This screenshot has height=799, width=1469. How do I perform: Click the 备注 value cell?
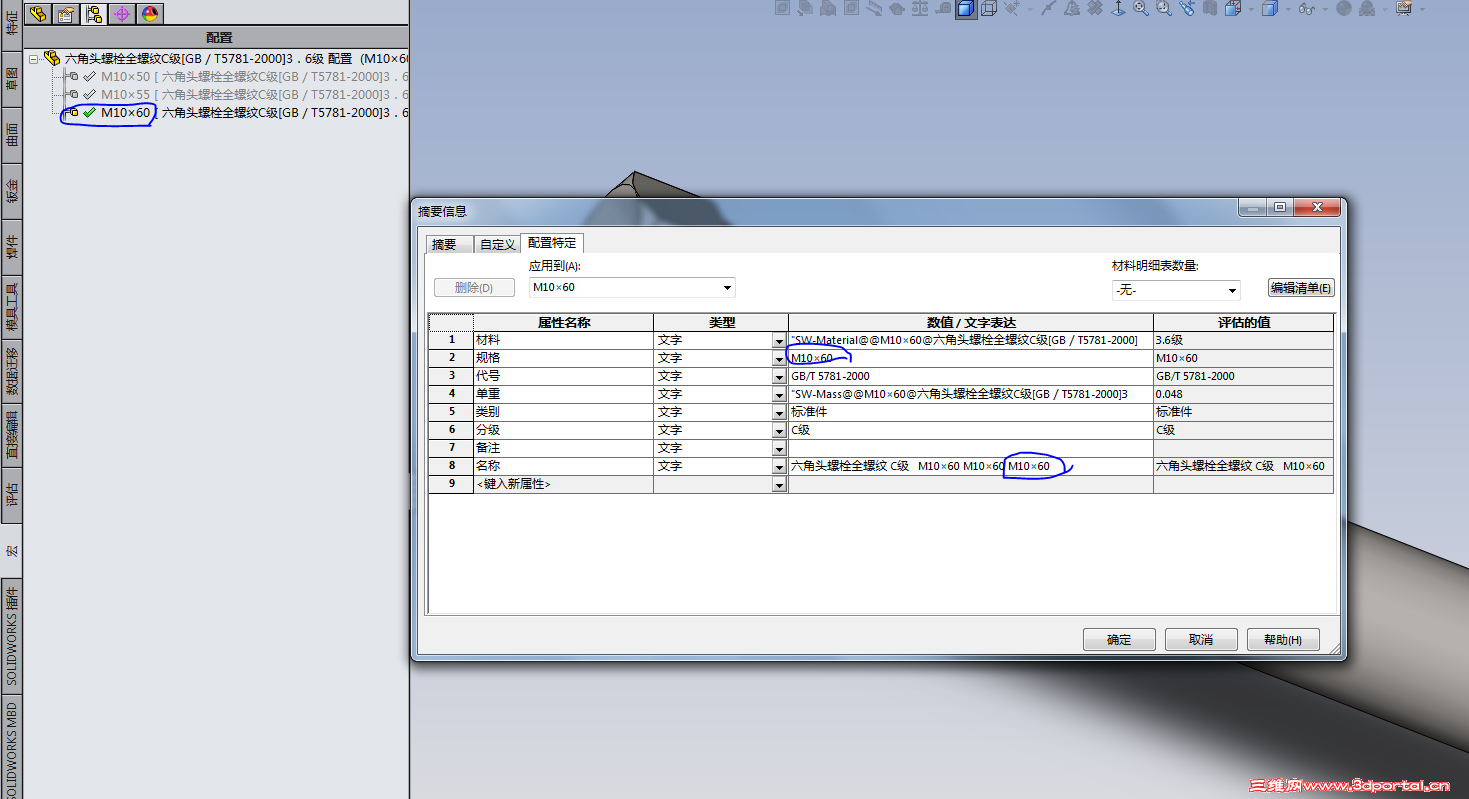(x=970, y=448)
